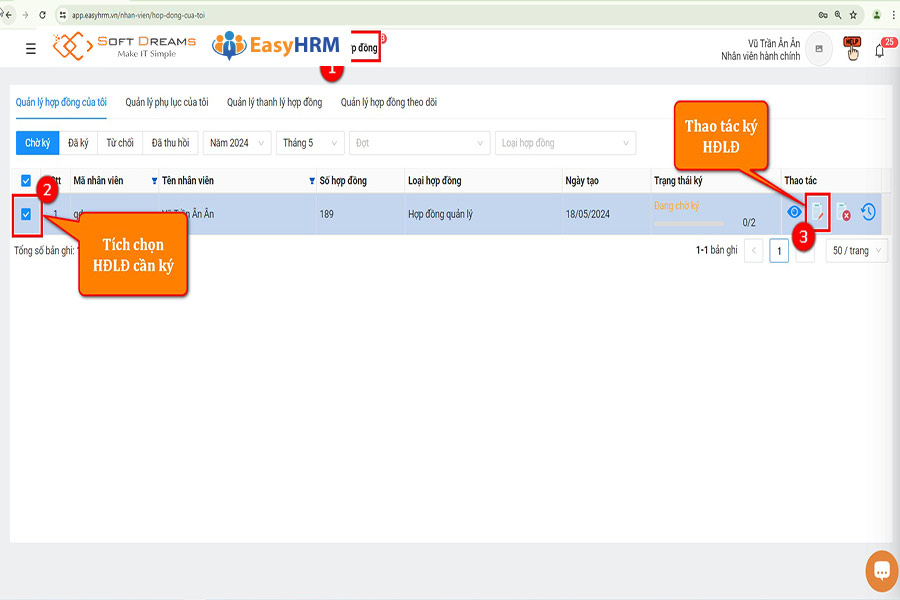
Task: Expand the Loại hợp đồng dropdown
Action: coord(565,143)
